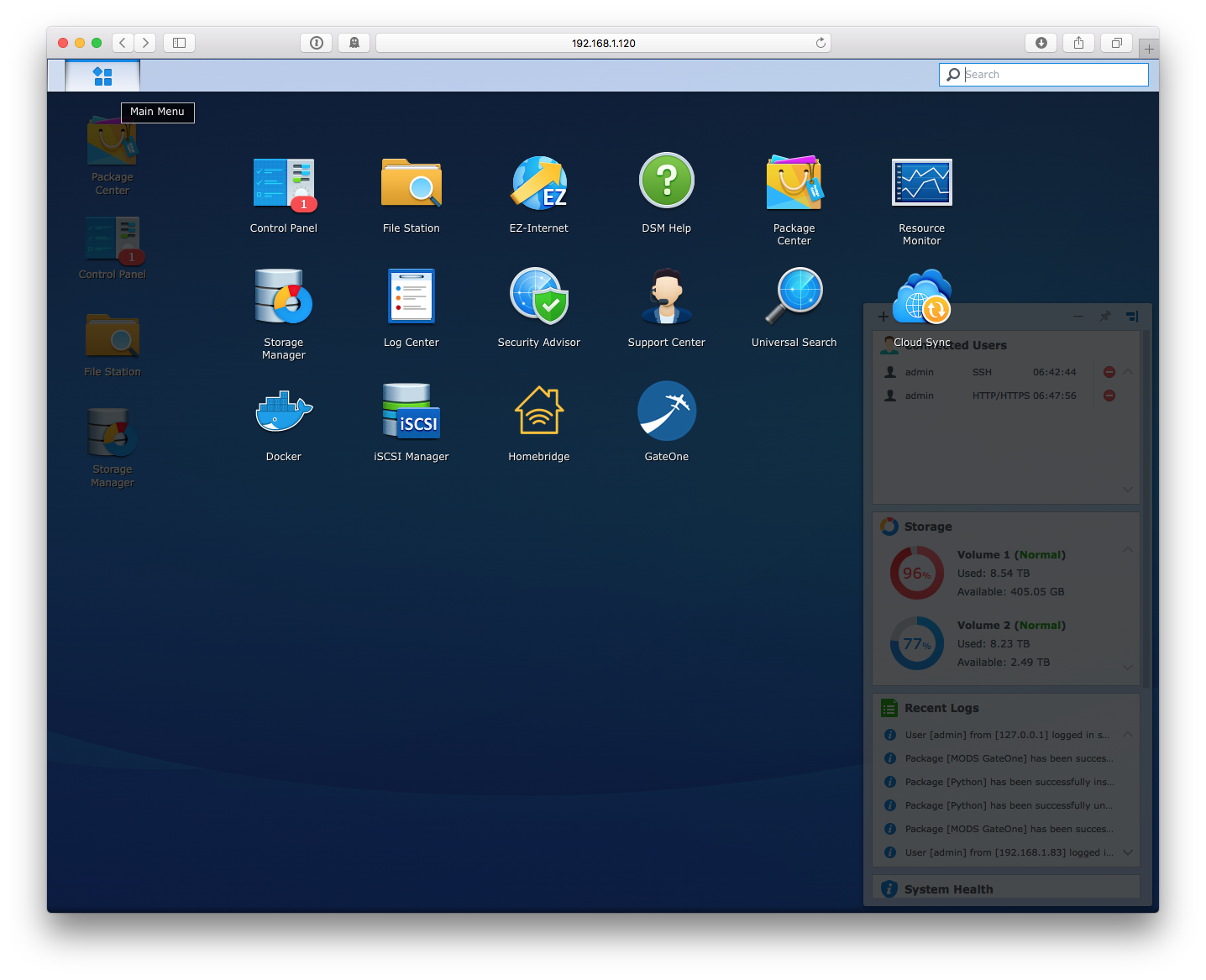Open the EZ-Internet wizard
Image resolution: width=1206 pixels, height=980 pixels.
click(x=539, y=194)
